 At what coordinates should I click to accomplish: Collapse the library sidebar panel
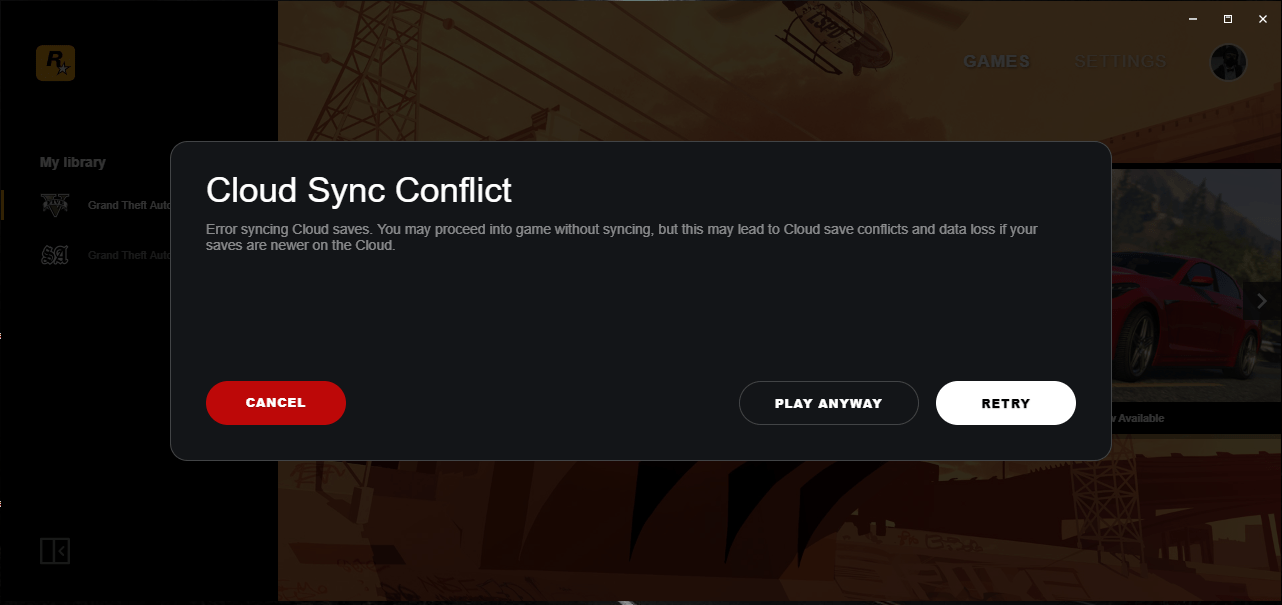55,551
